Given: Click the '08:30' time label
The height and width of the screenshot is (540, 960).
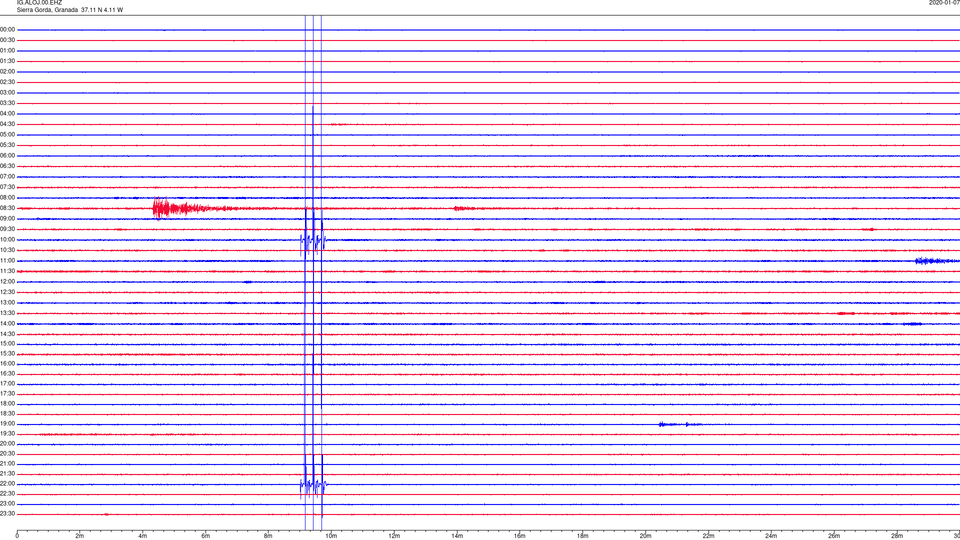Looking at the screenshot, I should [7, 208].
